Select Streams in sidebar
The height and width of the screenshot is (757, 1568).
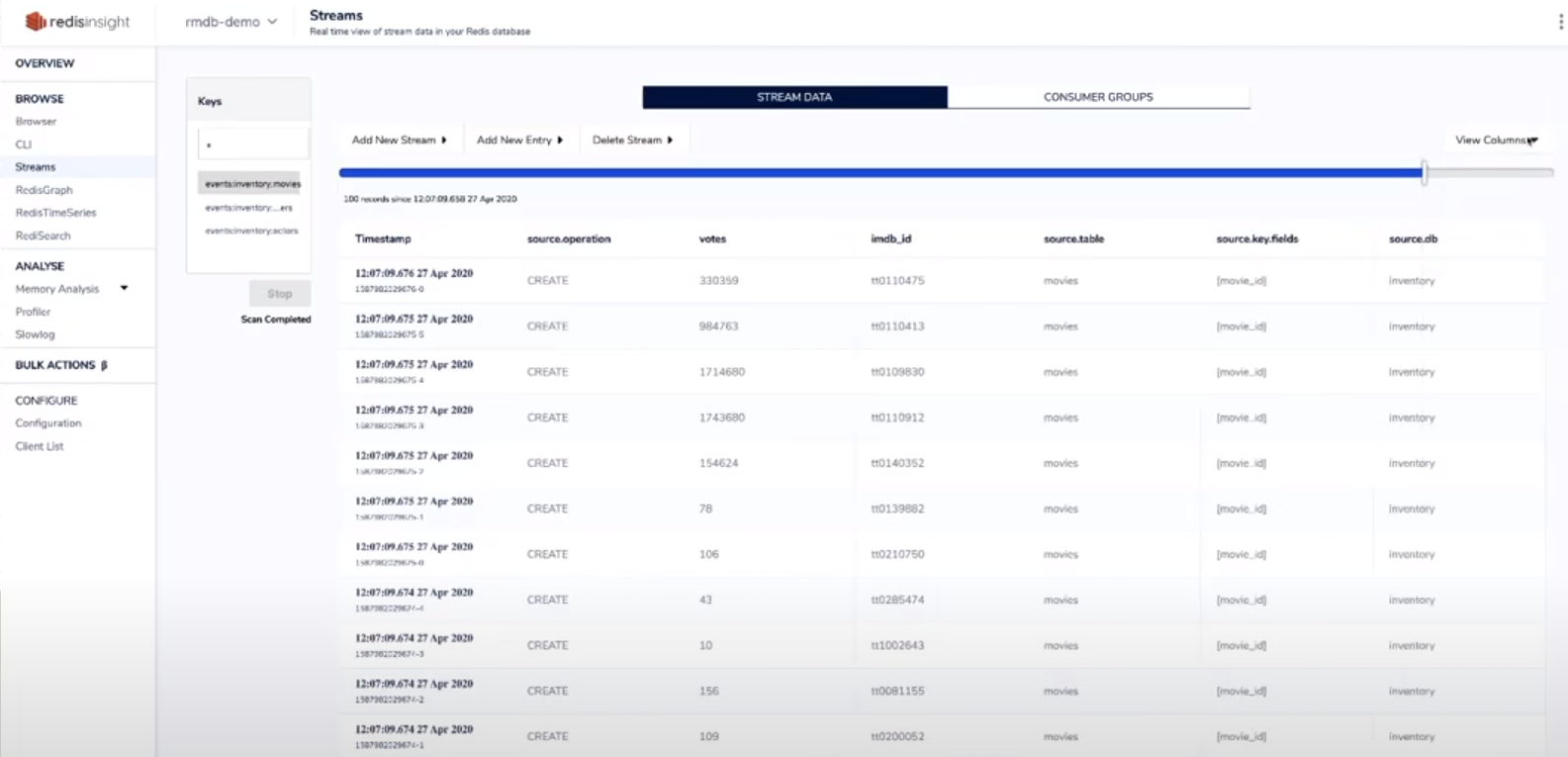36,167
